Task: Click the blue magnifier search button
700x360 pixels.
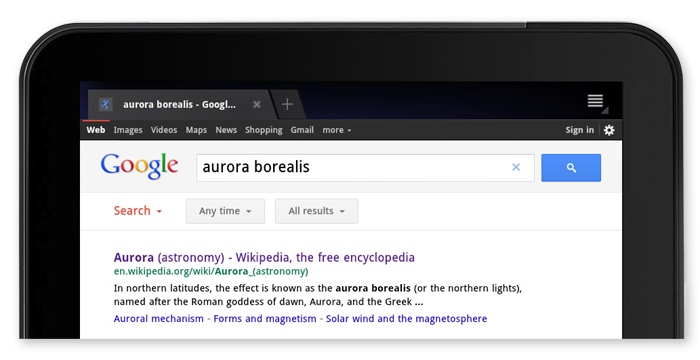Action: tap(571, 168)
